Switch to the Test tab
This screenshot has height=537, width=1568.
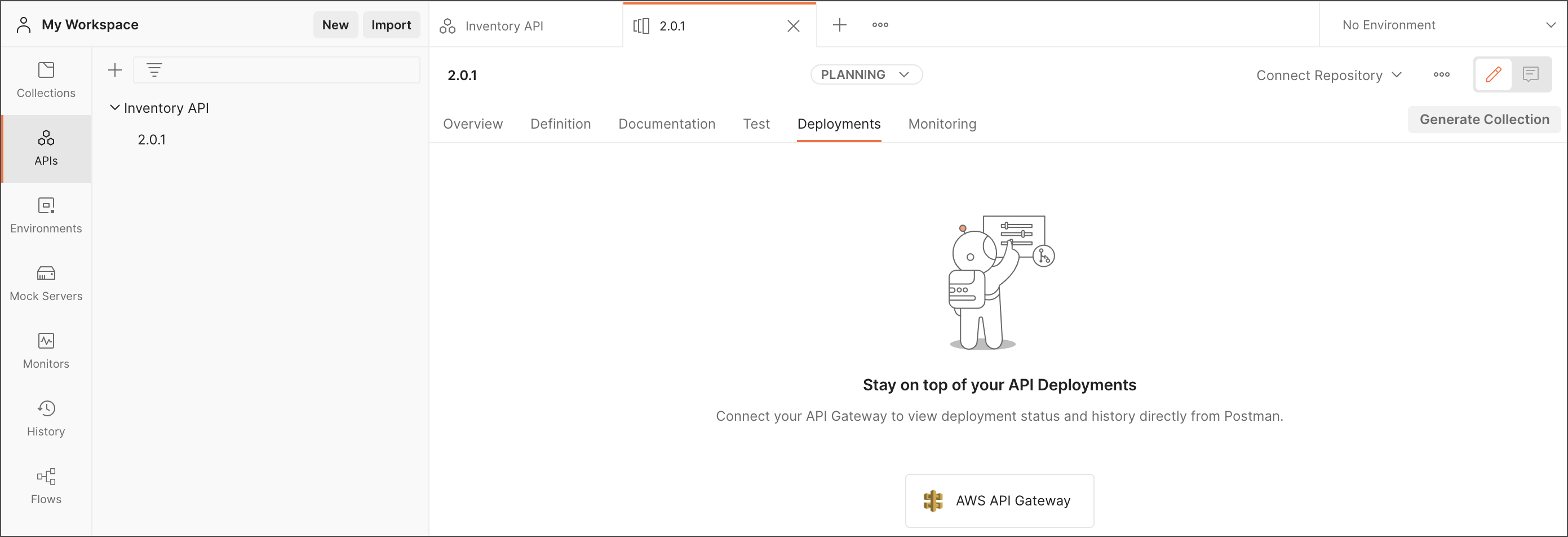[x=756, y=124]
